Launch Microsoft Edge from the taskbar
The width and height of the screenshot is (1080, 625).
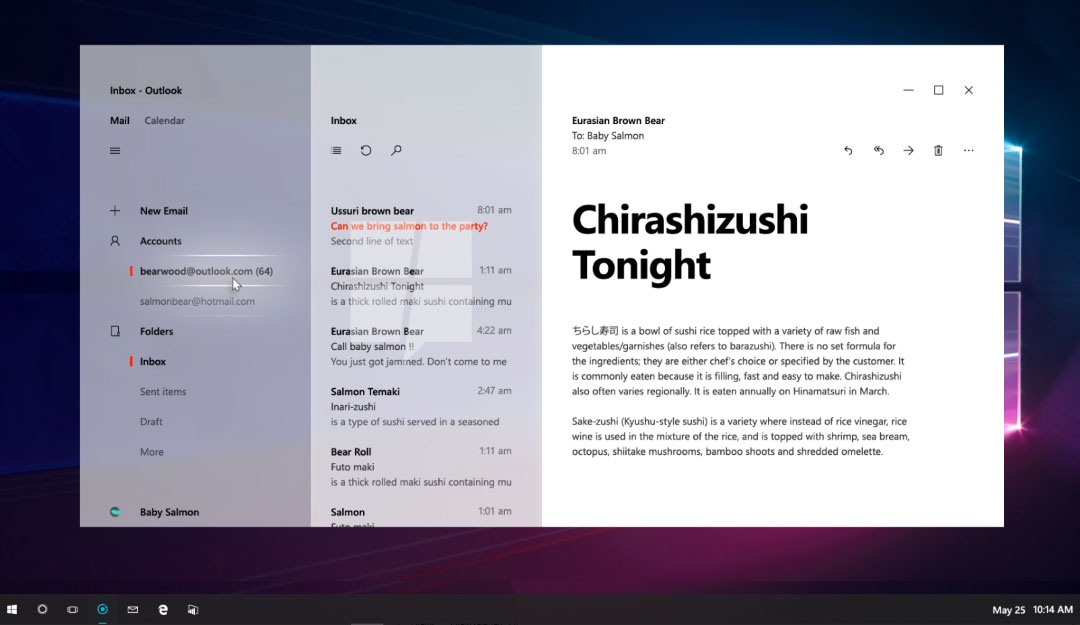point(162,609)
